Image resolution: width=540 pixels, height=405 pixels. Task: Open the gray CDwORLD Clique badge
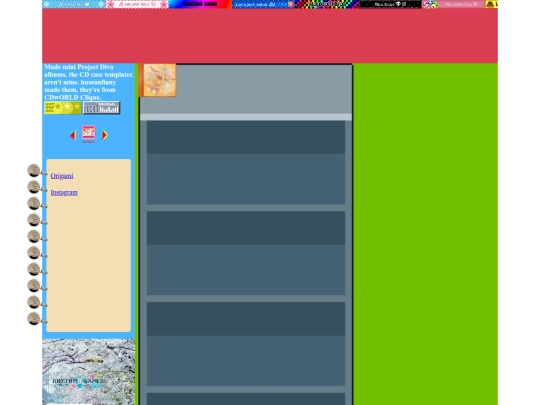click(x=102, y=108)
